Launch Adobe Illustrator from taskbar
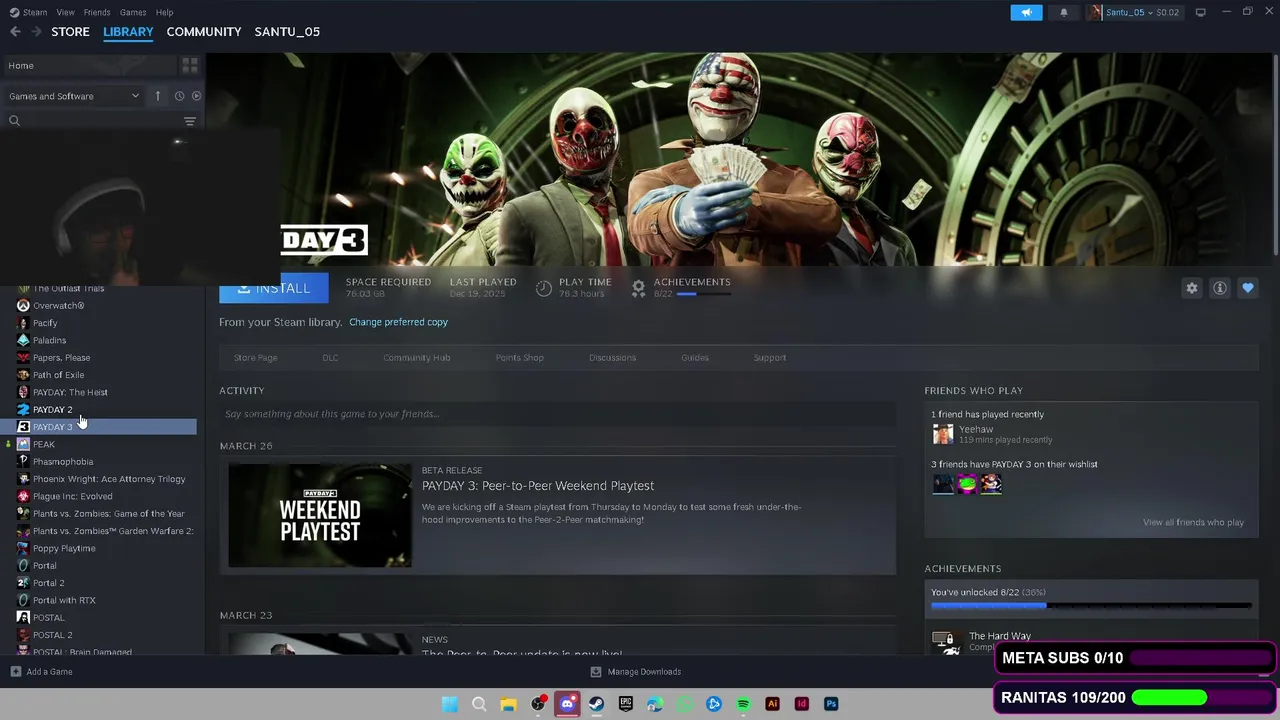 pos(772,704)
